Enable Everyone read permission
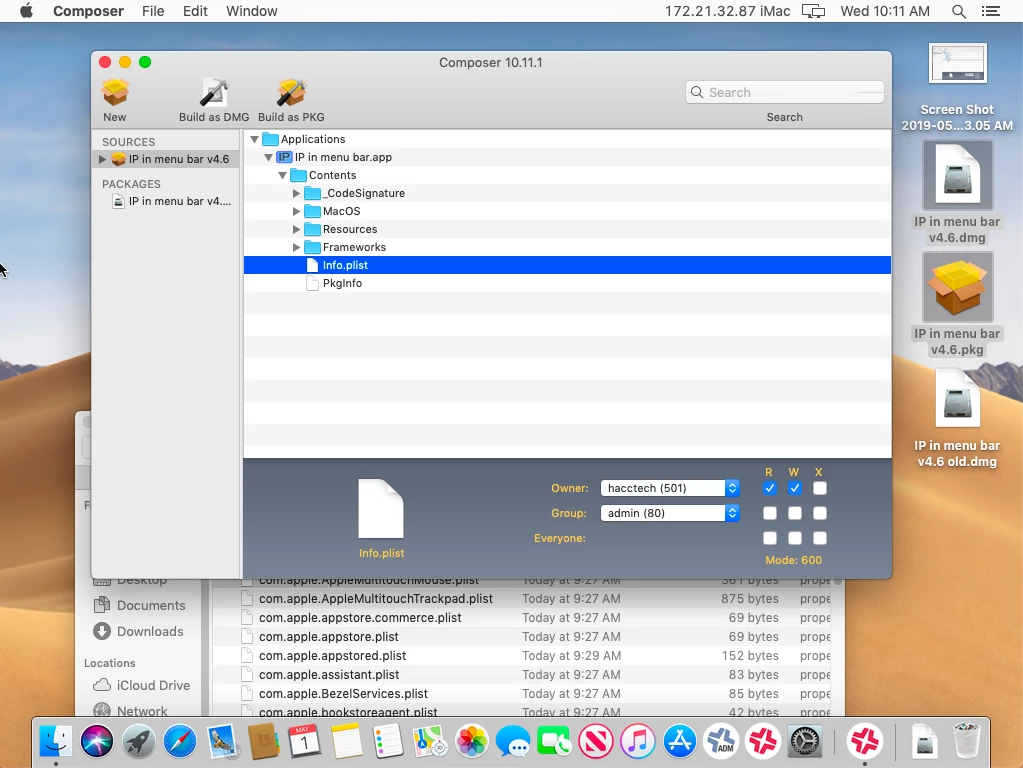This screenshot has height=768, width=1023. point(770,538)
